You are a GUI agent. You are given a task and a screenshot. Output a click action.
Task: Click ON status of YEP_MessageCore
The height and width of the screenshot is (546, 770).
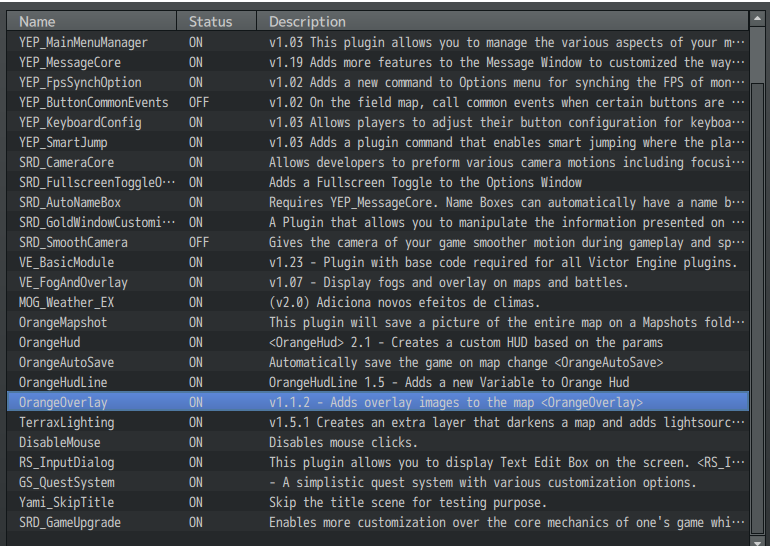click(x=196, y=62)
